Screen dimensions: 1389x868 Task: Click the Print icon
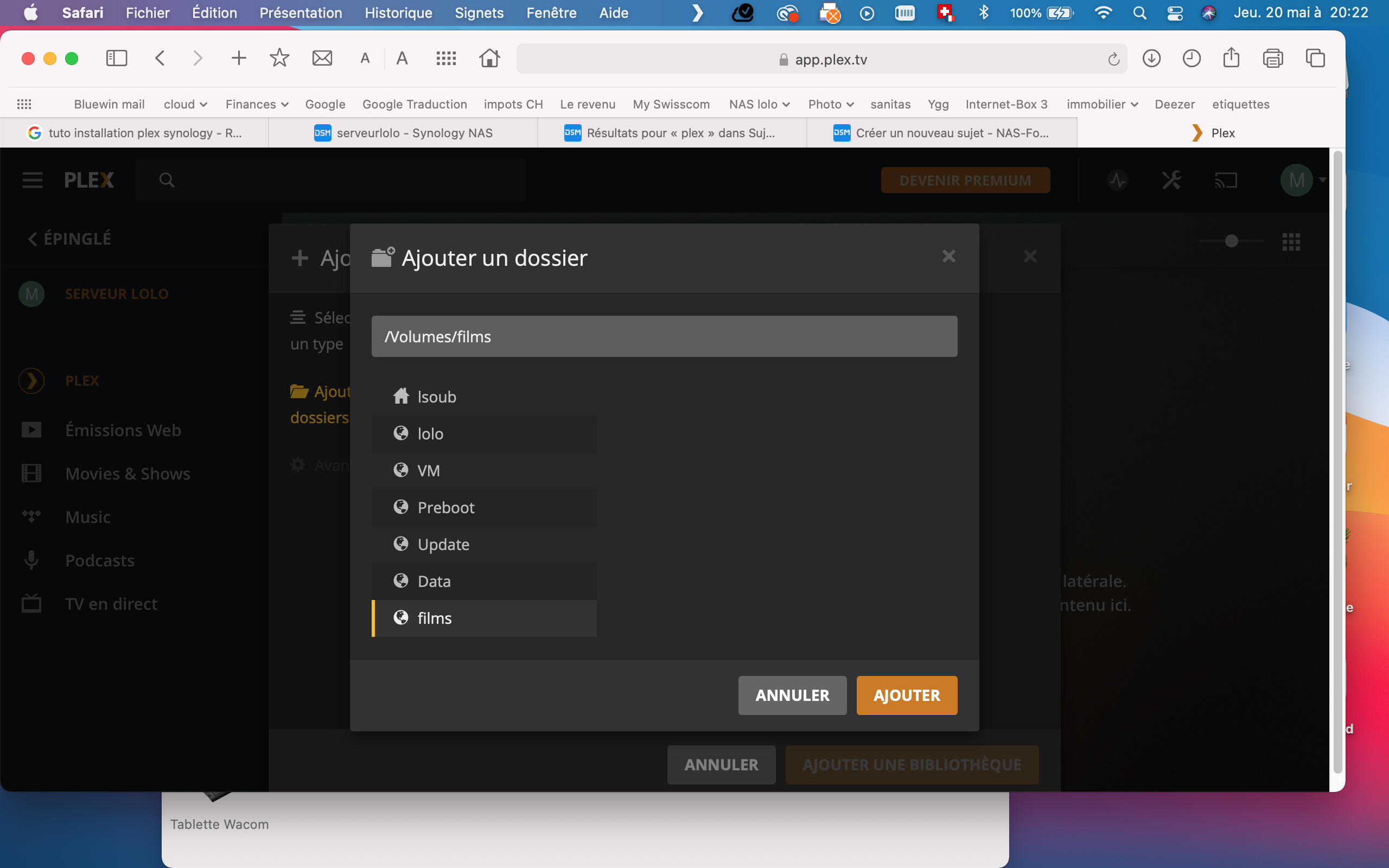click(1272, 58)
